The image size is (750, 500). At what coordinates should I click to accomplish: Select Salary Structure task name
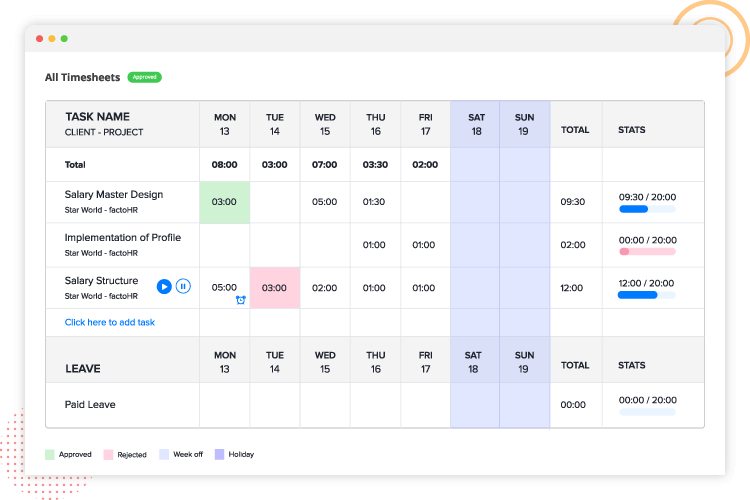pos(101,281)
